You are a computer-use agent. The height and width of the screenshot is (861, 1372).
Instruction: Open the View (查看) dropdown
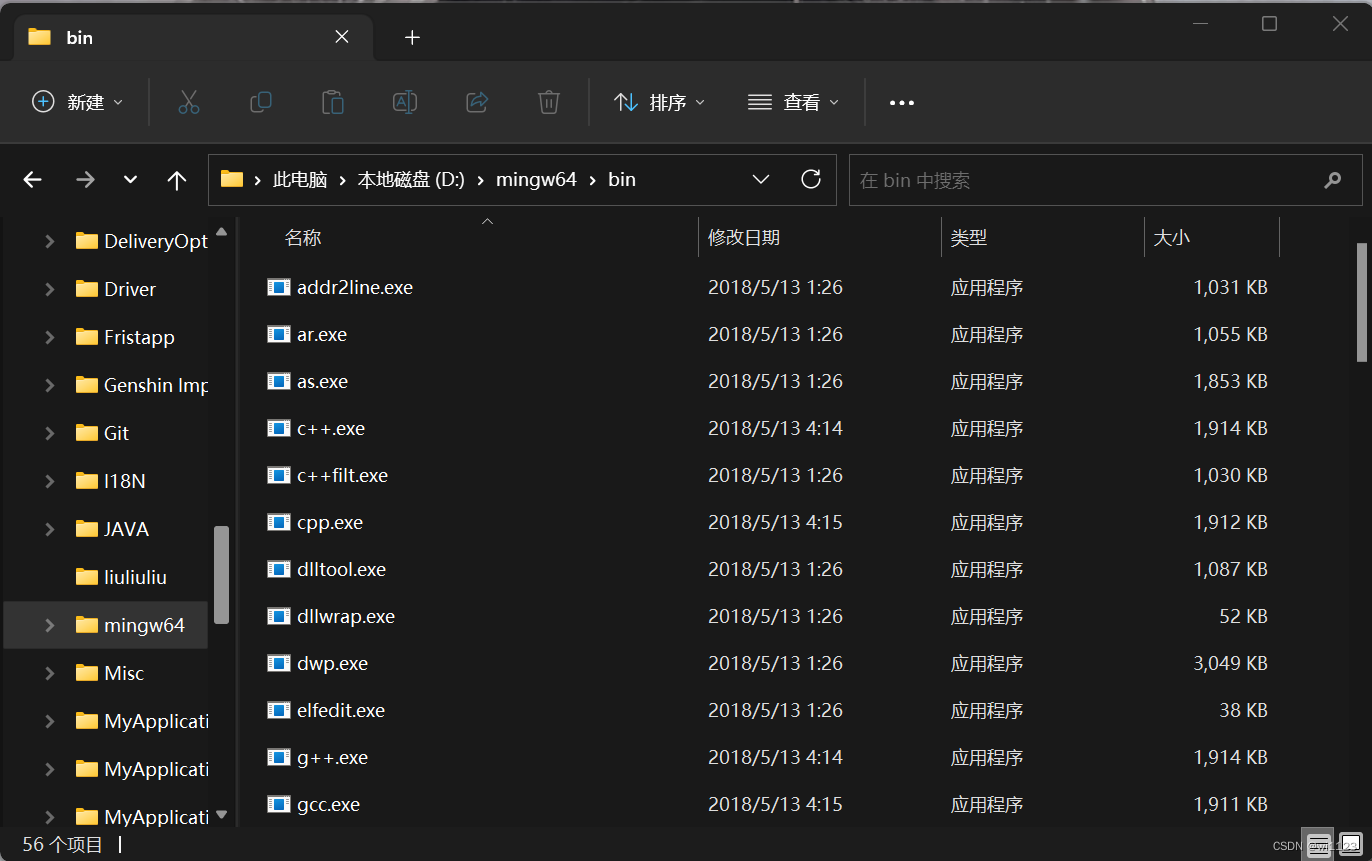point(793,102)
